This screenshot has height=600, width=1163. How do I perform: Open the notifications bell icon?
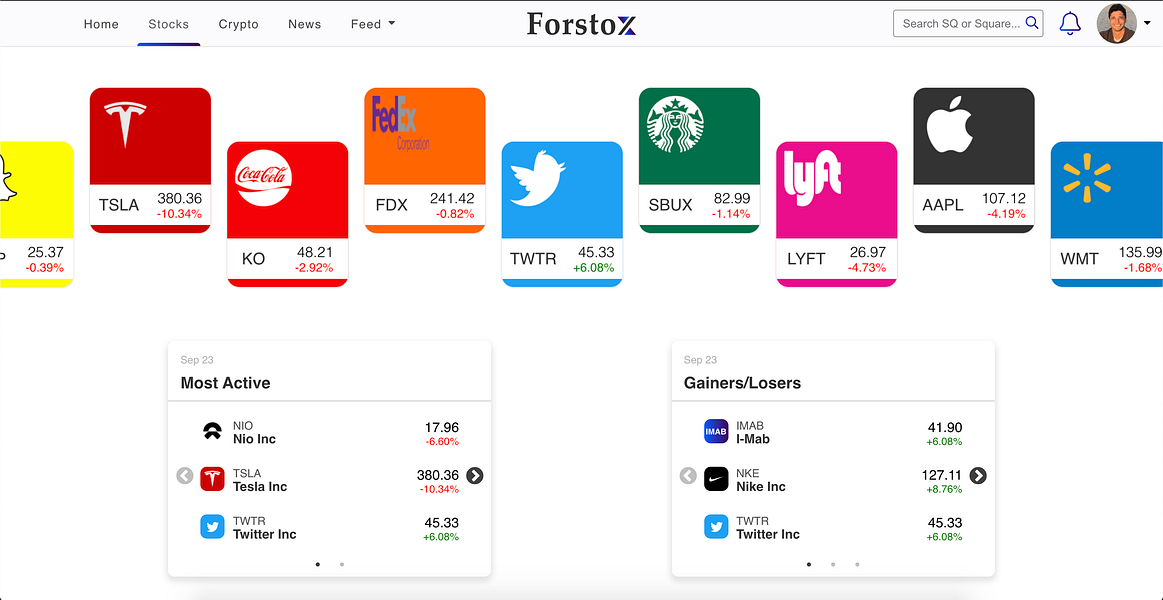click(x=1070, y=24)
